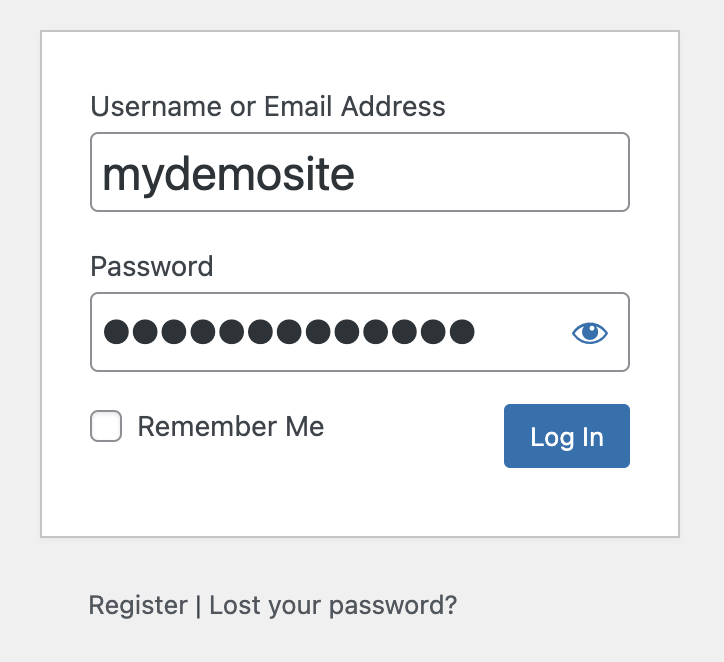Open the Lost your password? link
This screenshot has height=662, width=724.
point(333,605)
